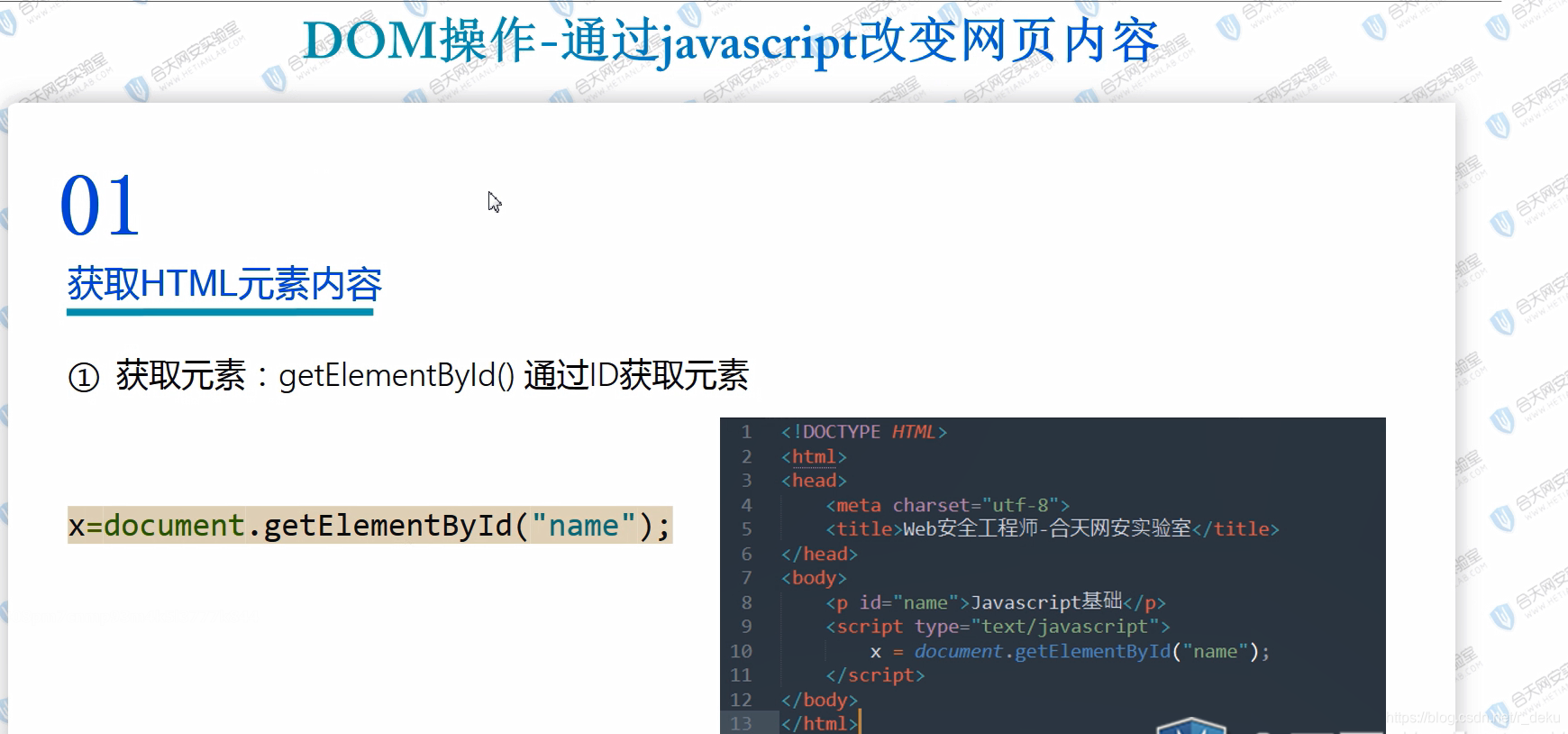Click the circled number ① bullet
Screen dimensions: 1568x734
point(84,377)
